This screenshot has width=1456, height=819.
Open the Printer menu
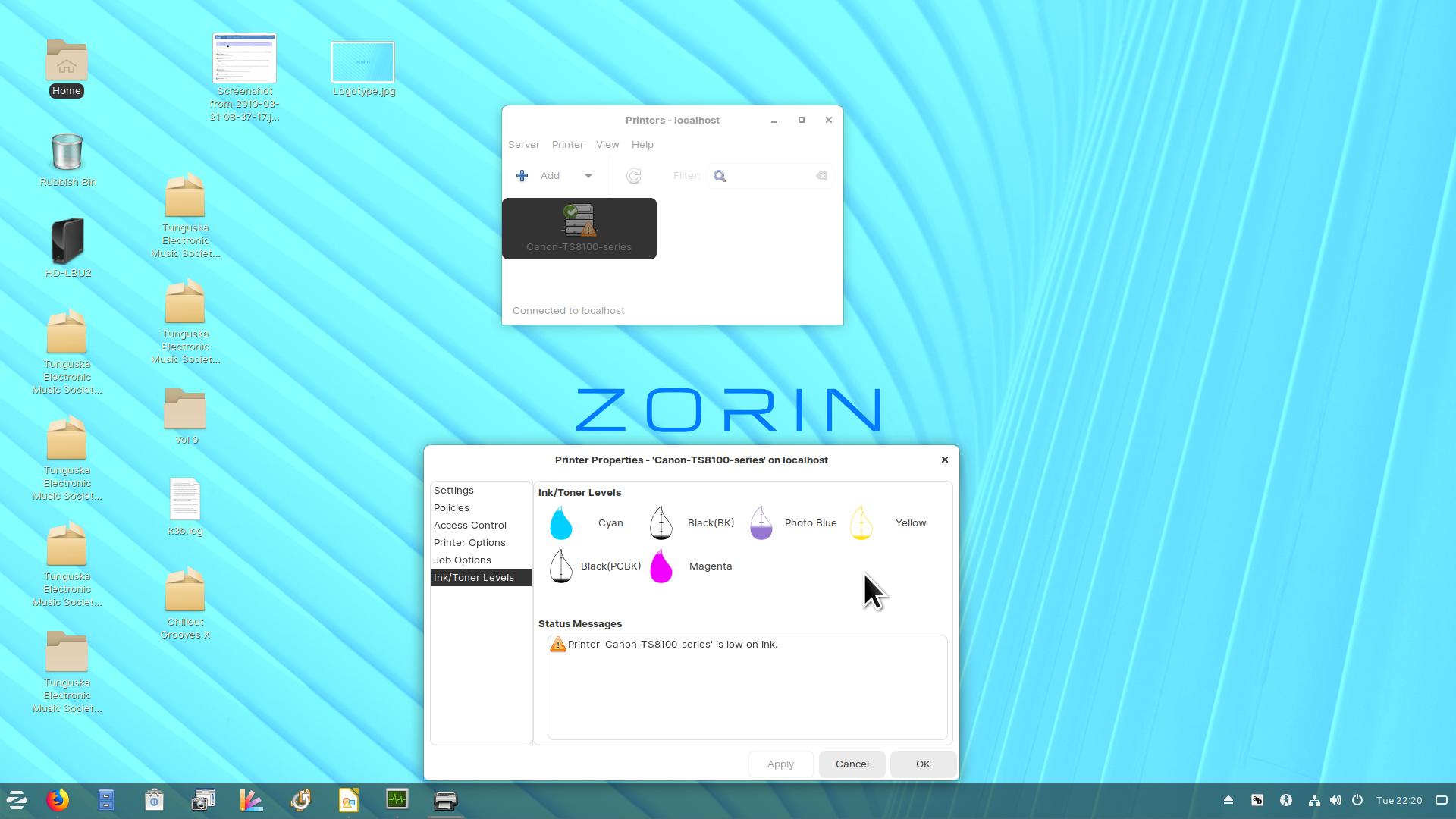567,144
